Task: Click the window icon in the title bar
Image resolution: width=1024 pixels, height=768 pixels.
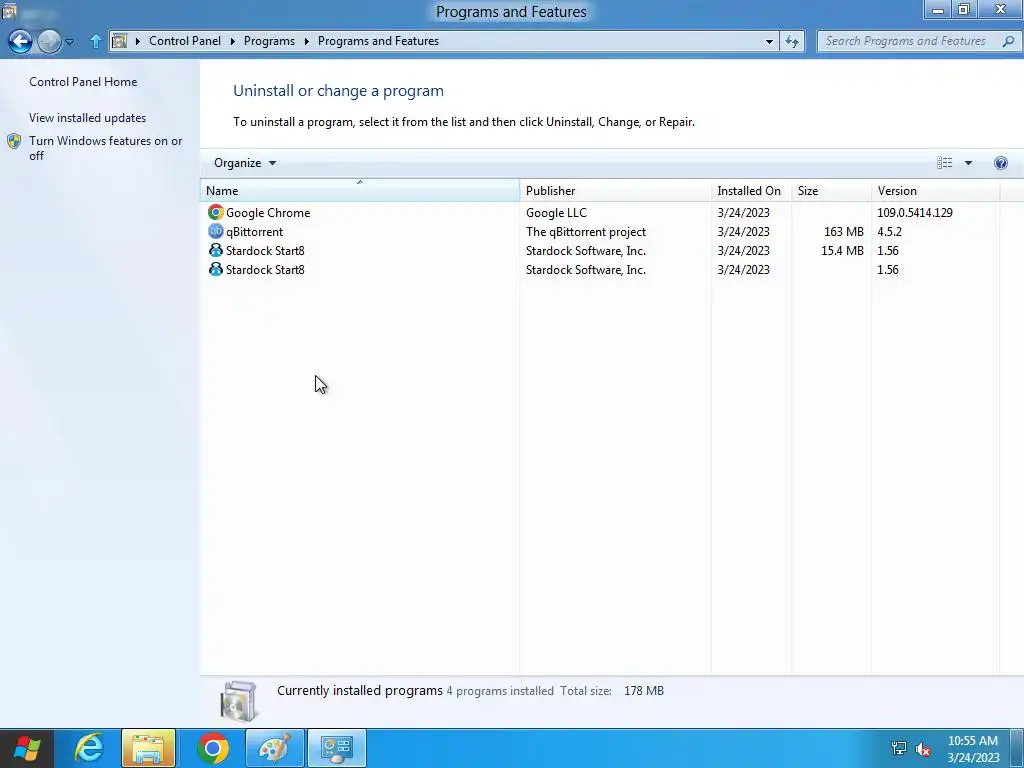Action: tap(8, 10)
